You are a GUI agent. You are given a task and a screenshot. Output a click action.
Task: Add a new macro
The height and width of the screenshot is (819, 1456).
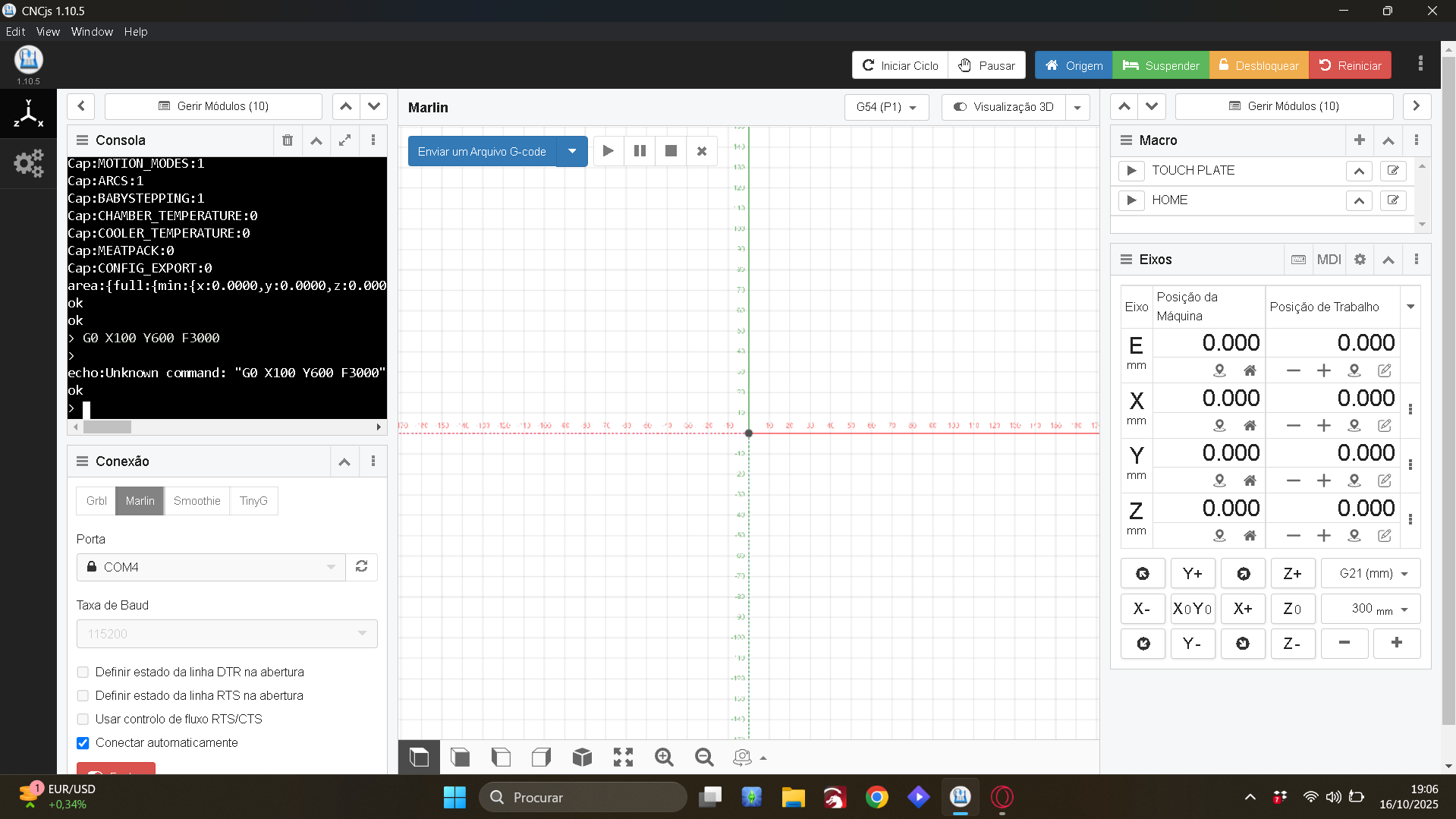(x=1359, y=140)
